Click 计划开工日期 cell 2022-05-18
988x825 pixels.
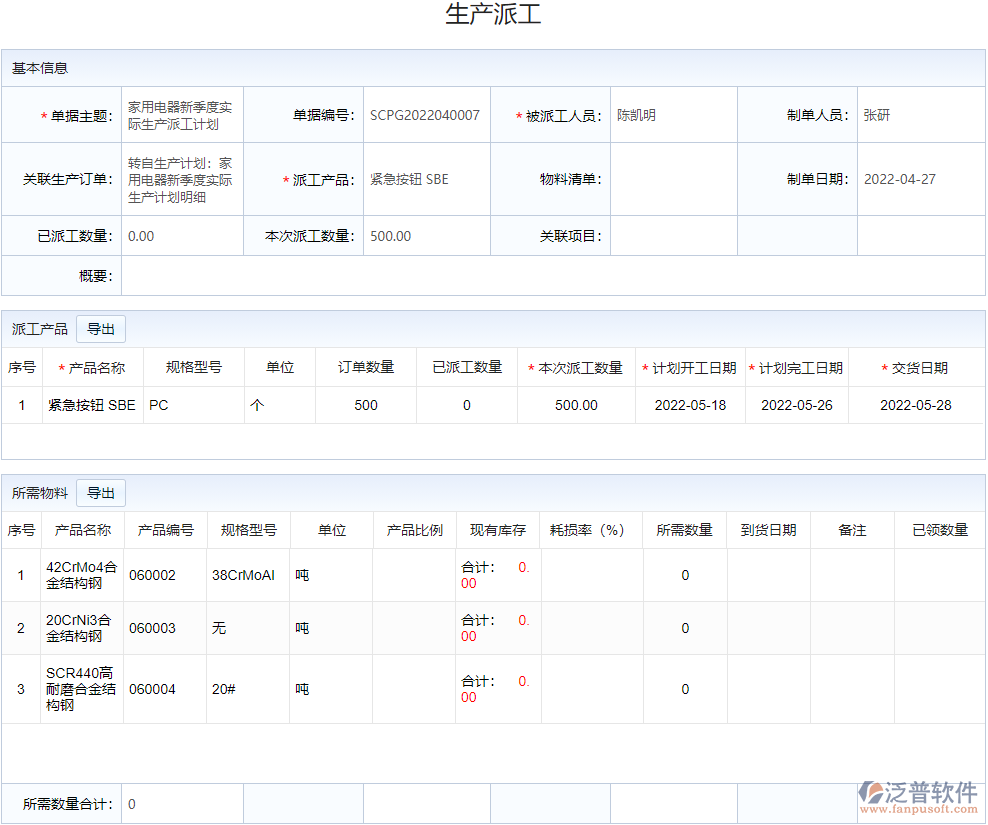point(690,405)
